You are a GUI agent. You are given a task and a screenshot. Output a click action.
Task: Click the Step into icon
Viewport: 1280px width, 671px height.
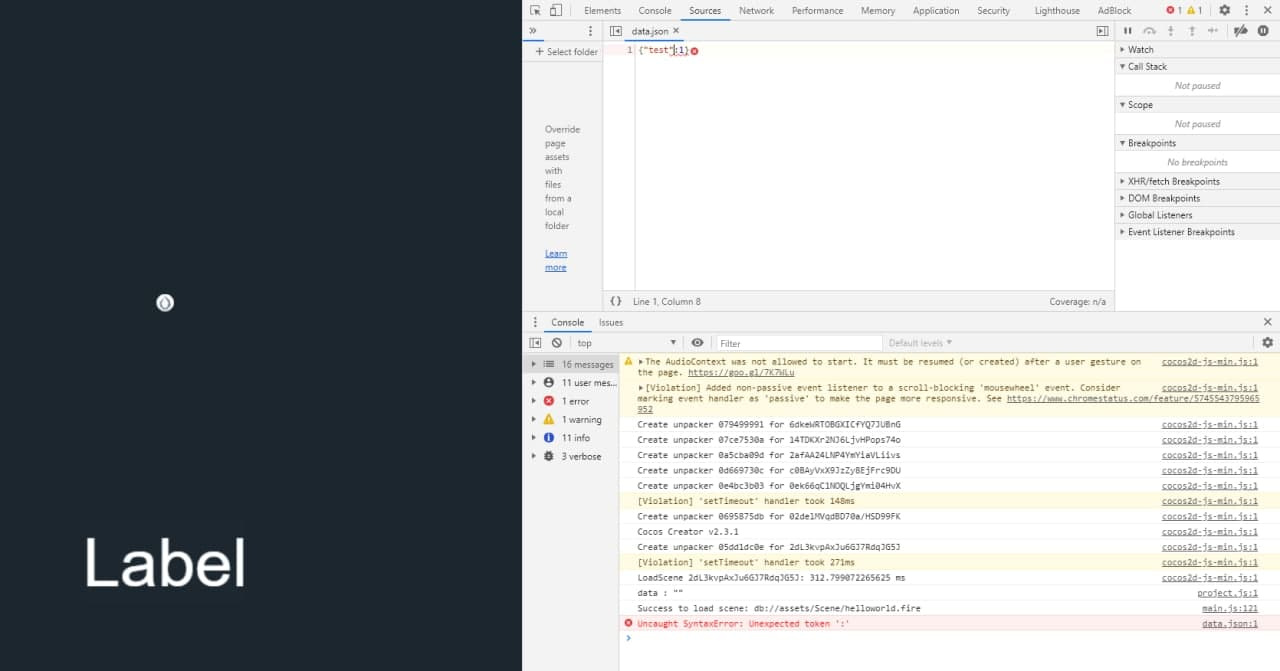[x=1171, y=31]
